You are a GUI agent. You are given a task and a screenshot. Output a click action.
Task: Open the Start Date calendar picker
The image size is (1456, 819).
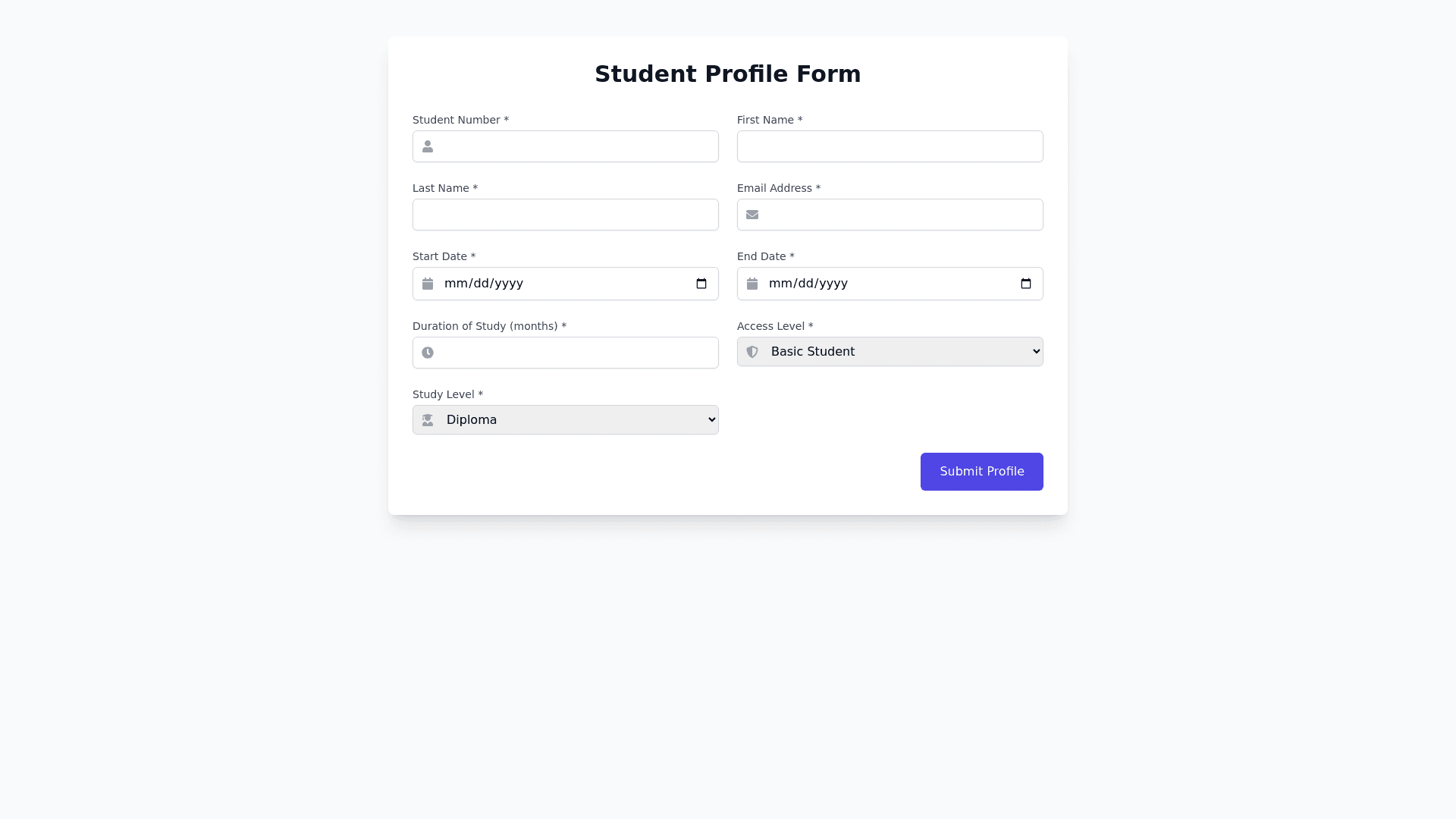pos(701,284)
